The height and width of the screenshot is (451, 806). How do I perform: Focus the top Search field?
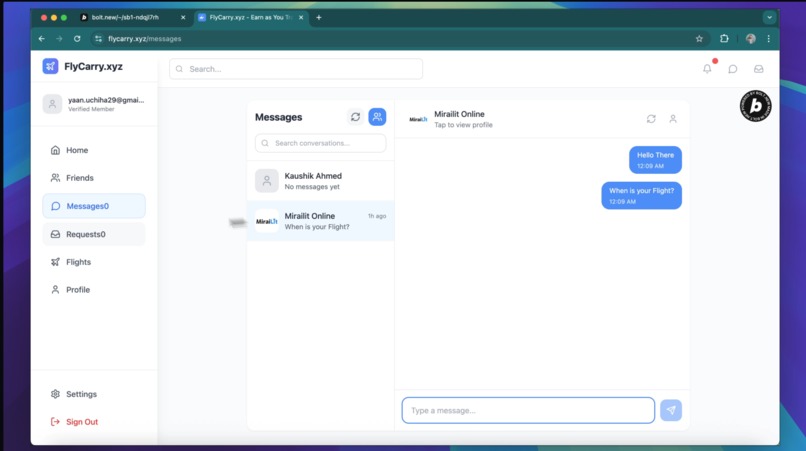tap(296, 69)
